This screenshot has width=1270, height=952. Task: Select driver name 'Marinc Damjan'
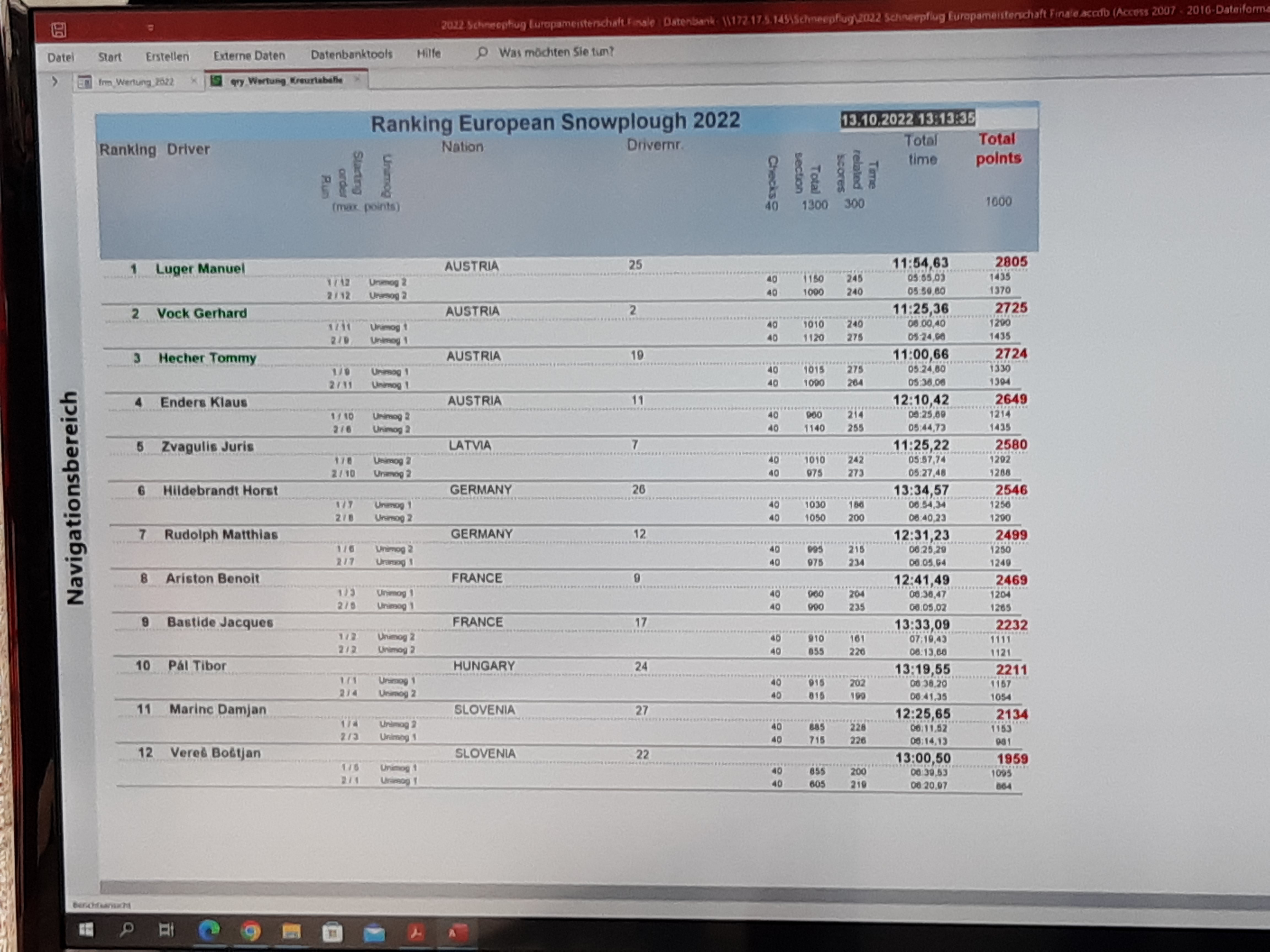point(218,710)
